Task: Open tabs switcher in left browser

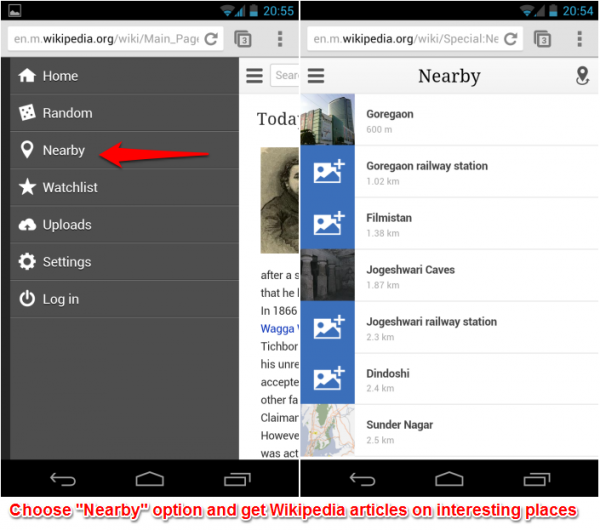Action: tap(243, 39)
